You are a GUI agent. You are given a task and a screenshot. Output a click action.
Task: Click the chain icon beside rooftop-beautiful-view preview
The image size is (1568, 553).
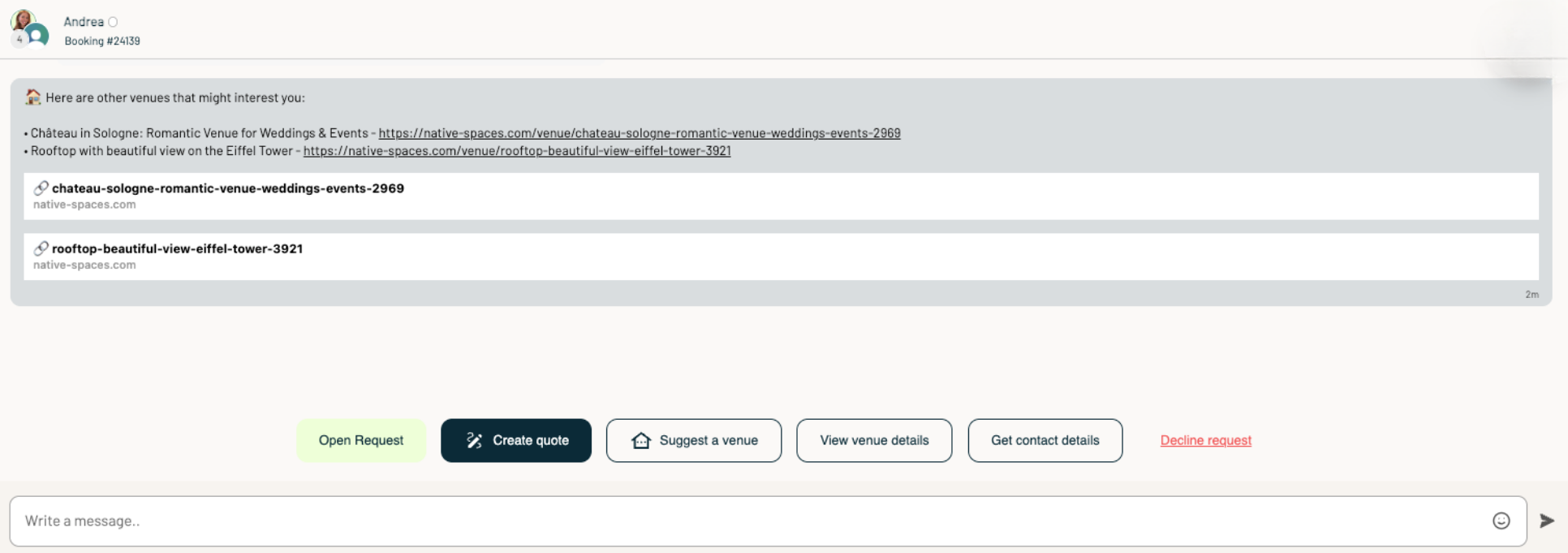click(41, 248)
